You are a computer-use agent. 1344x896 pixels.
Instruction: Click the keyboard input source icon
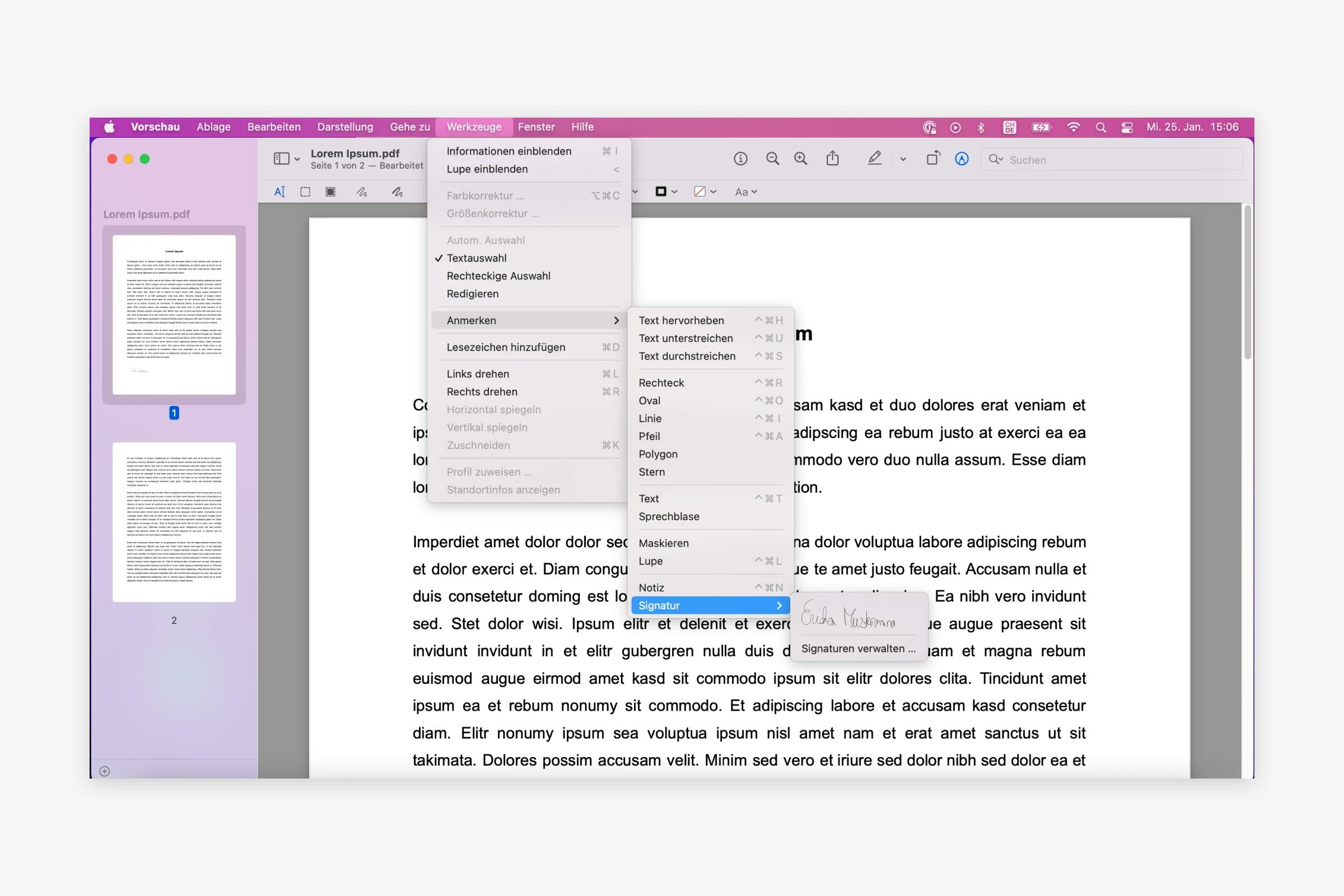1010,128
